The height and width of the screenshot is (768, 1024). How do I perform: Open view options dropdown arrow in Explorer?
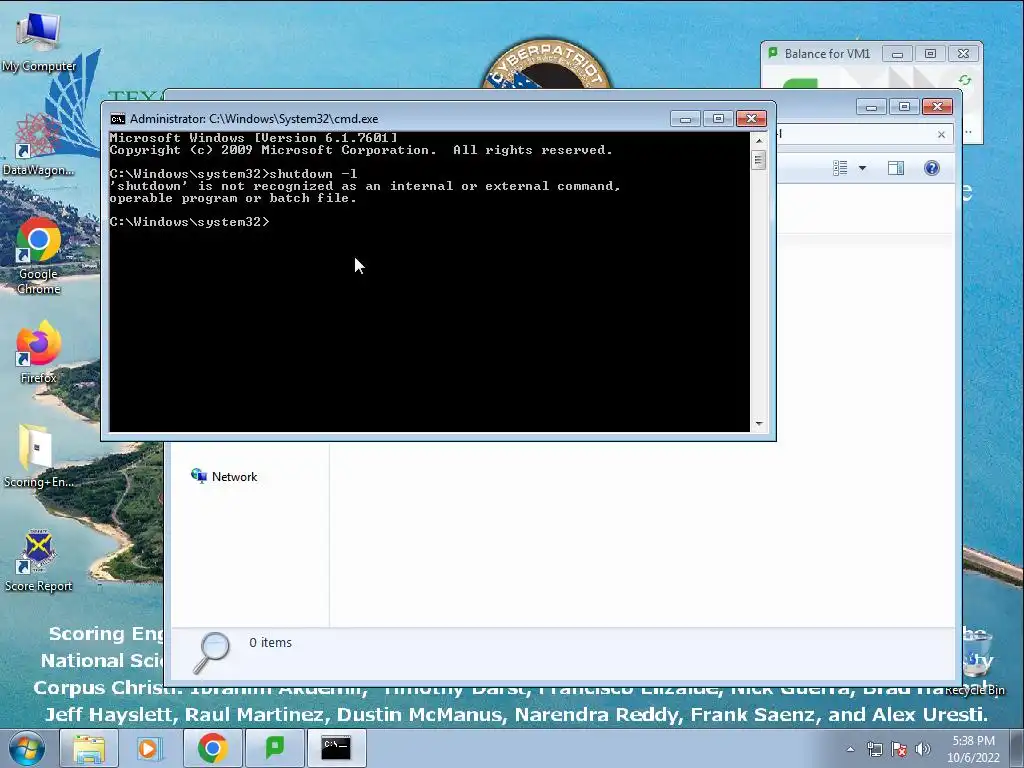pos(862,168)
